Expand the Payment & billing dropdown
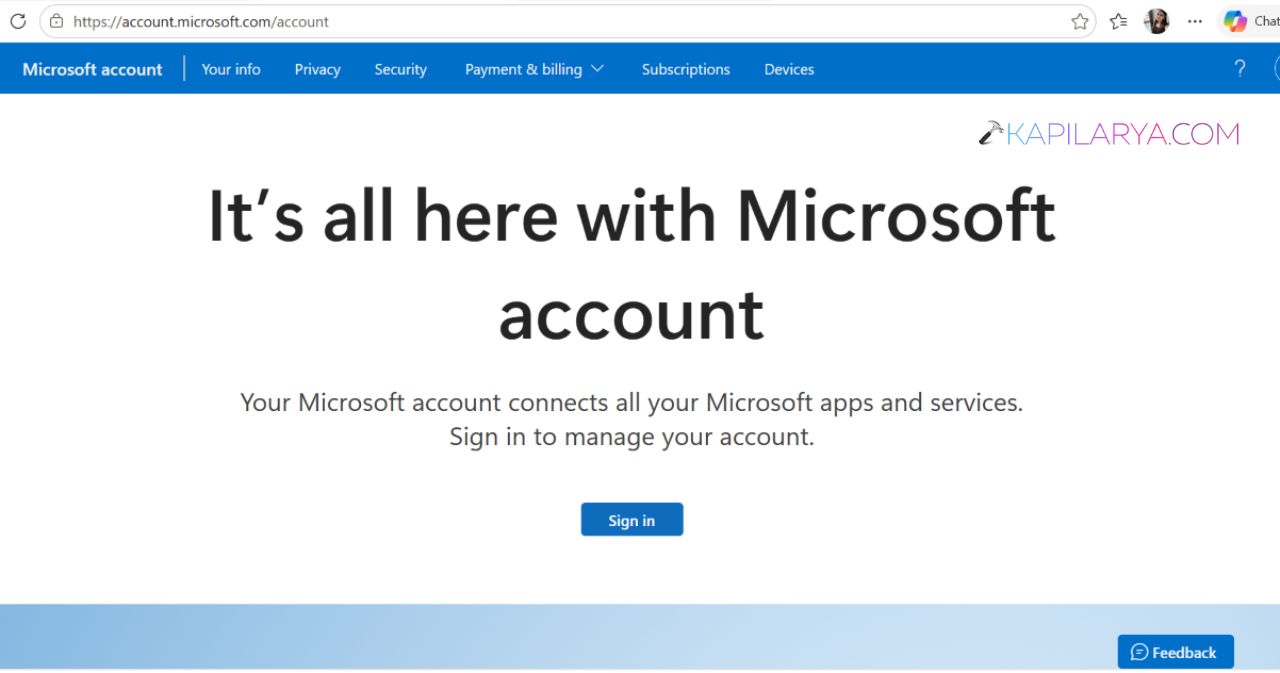 pyautogui.click(x=534, y=69)
